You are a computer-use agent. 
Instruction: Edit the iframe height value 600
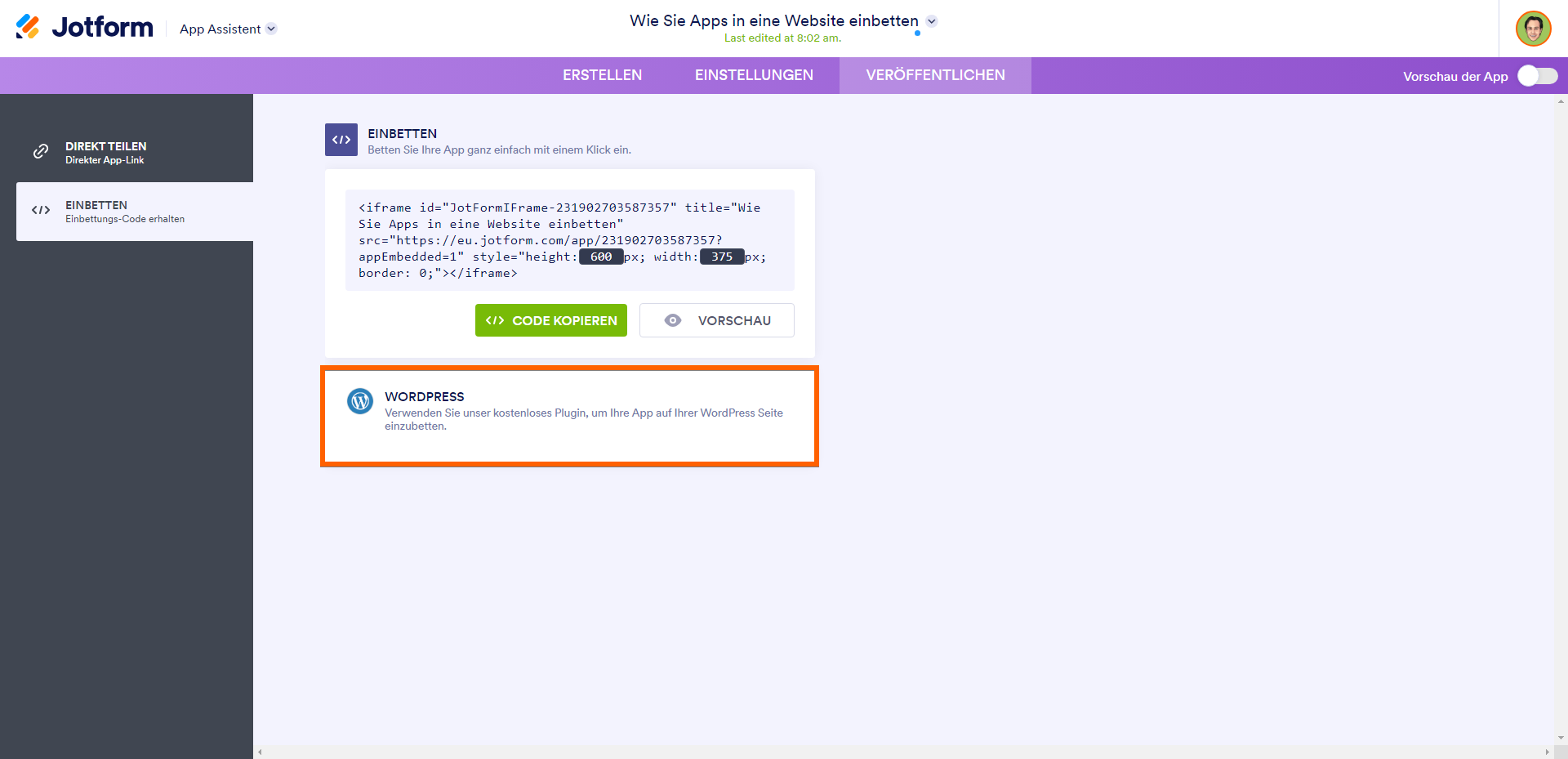(601, 257)
